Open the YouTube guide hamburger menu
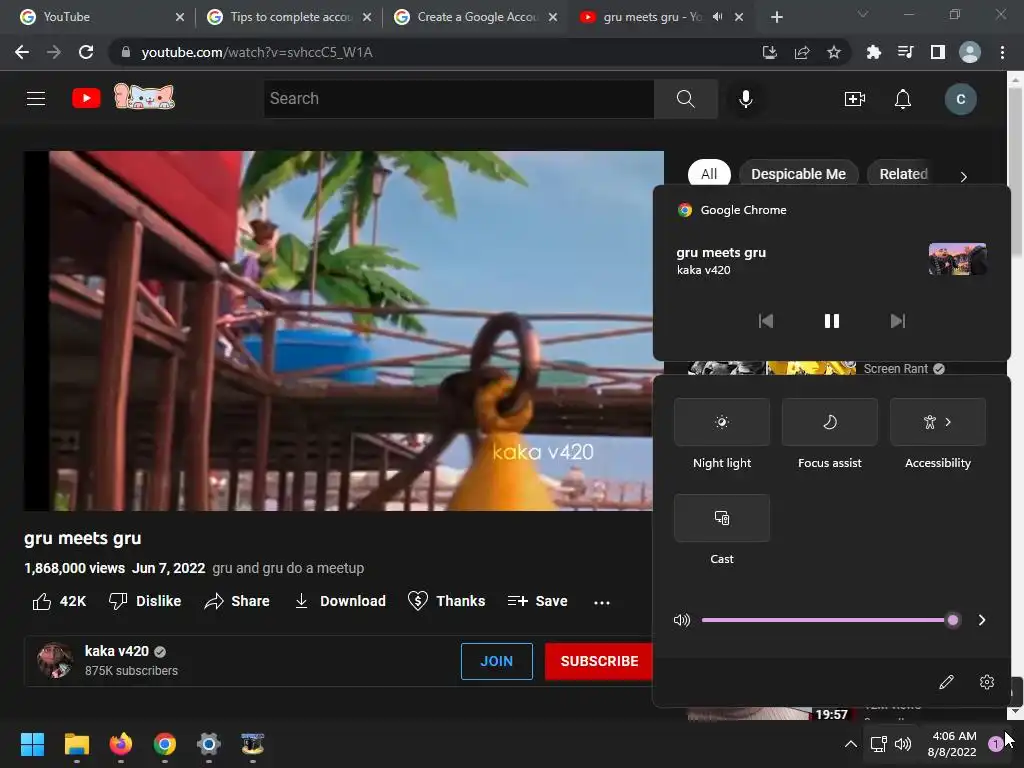This screenshot has height=768, width=1024. click(x=36, y=99)
